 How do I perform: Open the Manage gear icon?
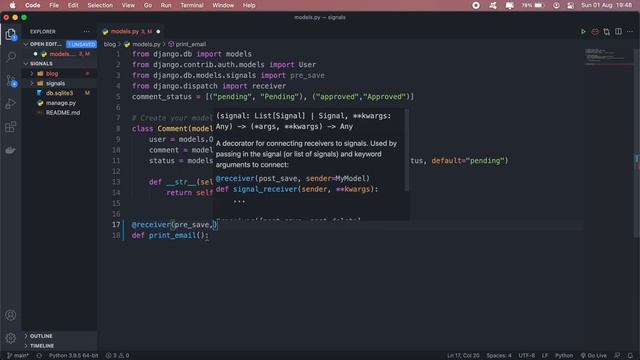(x=11, y=338)
